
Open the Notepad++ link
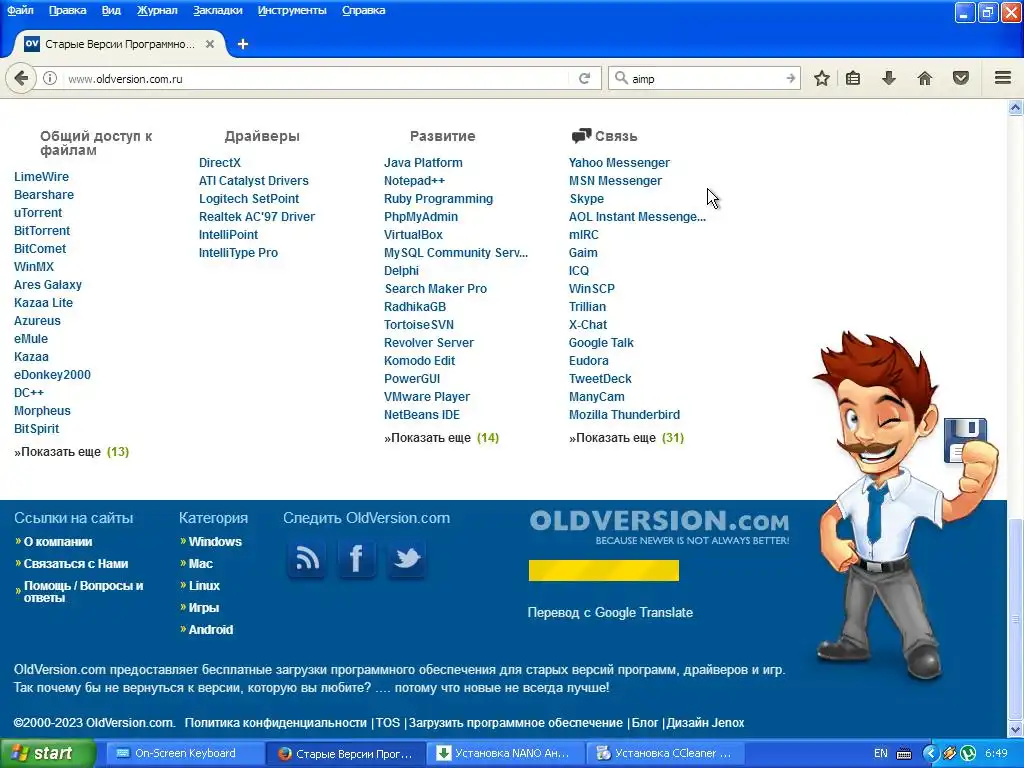click(414, 181)
